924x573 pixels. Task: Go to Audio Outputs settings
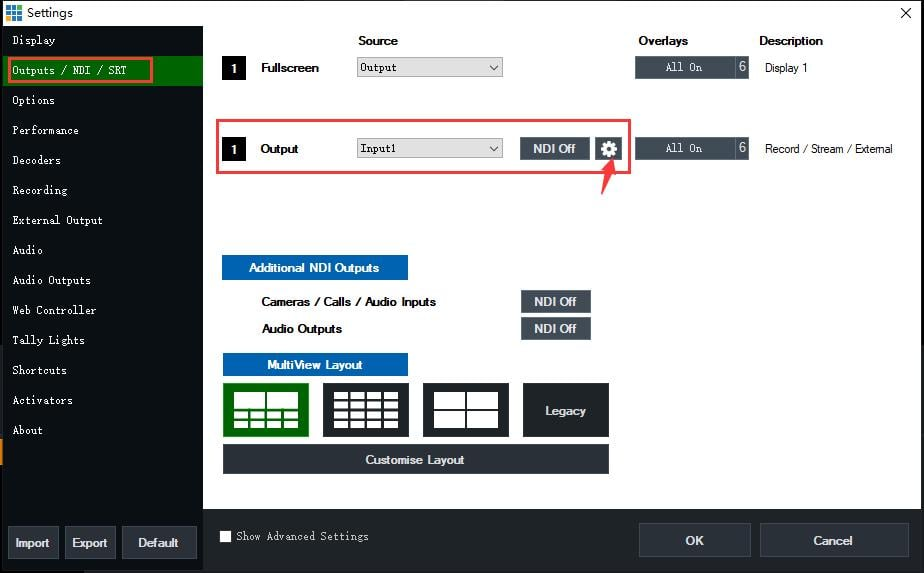point(51,280)
